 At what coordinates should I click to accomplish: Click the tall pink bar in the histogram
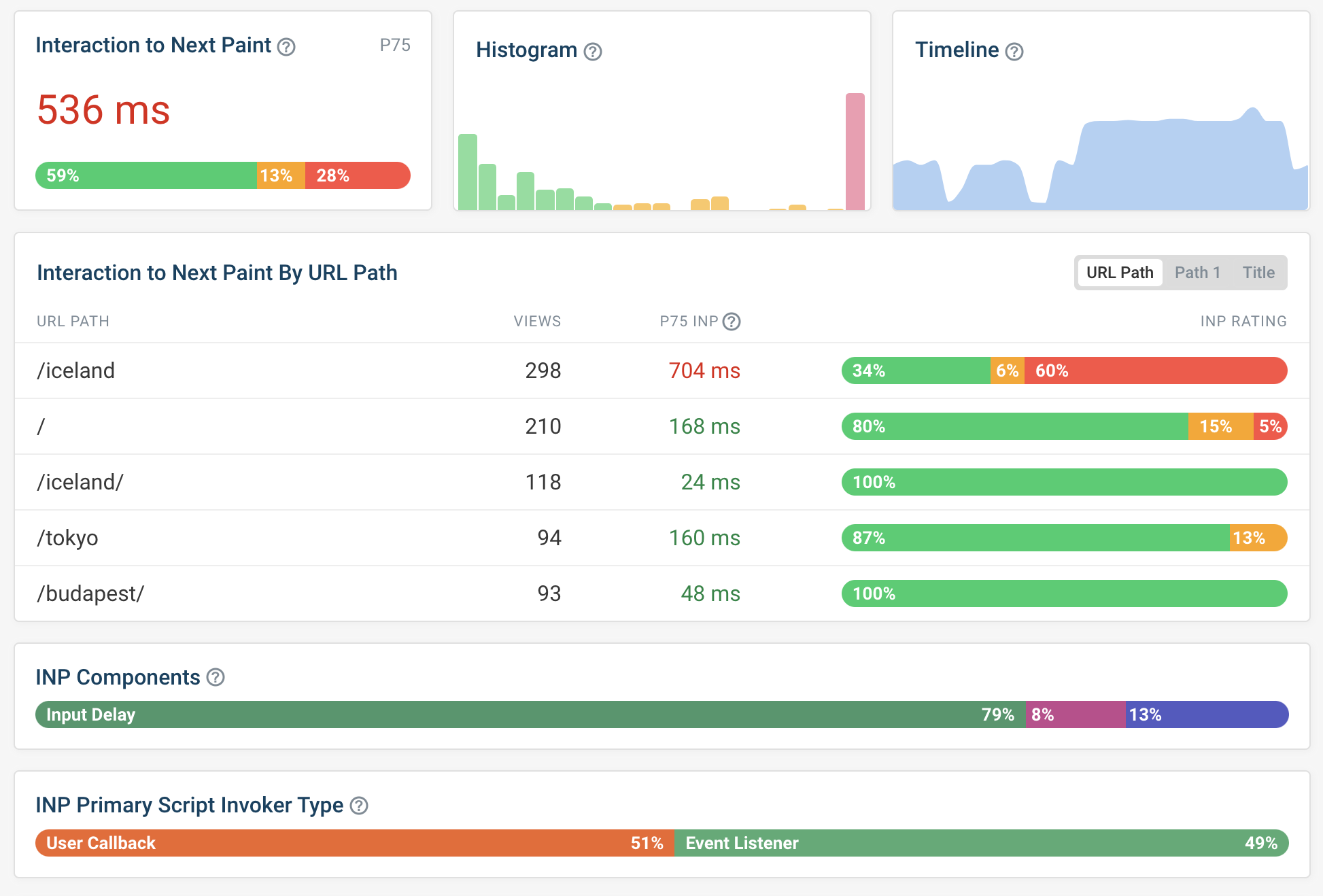855,152
